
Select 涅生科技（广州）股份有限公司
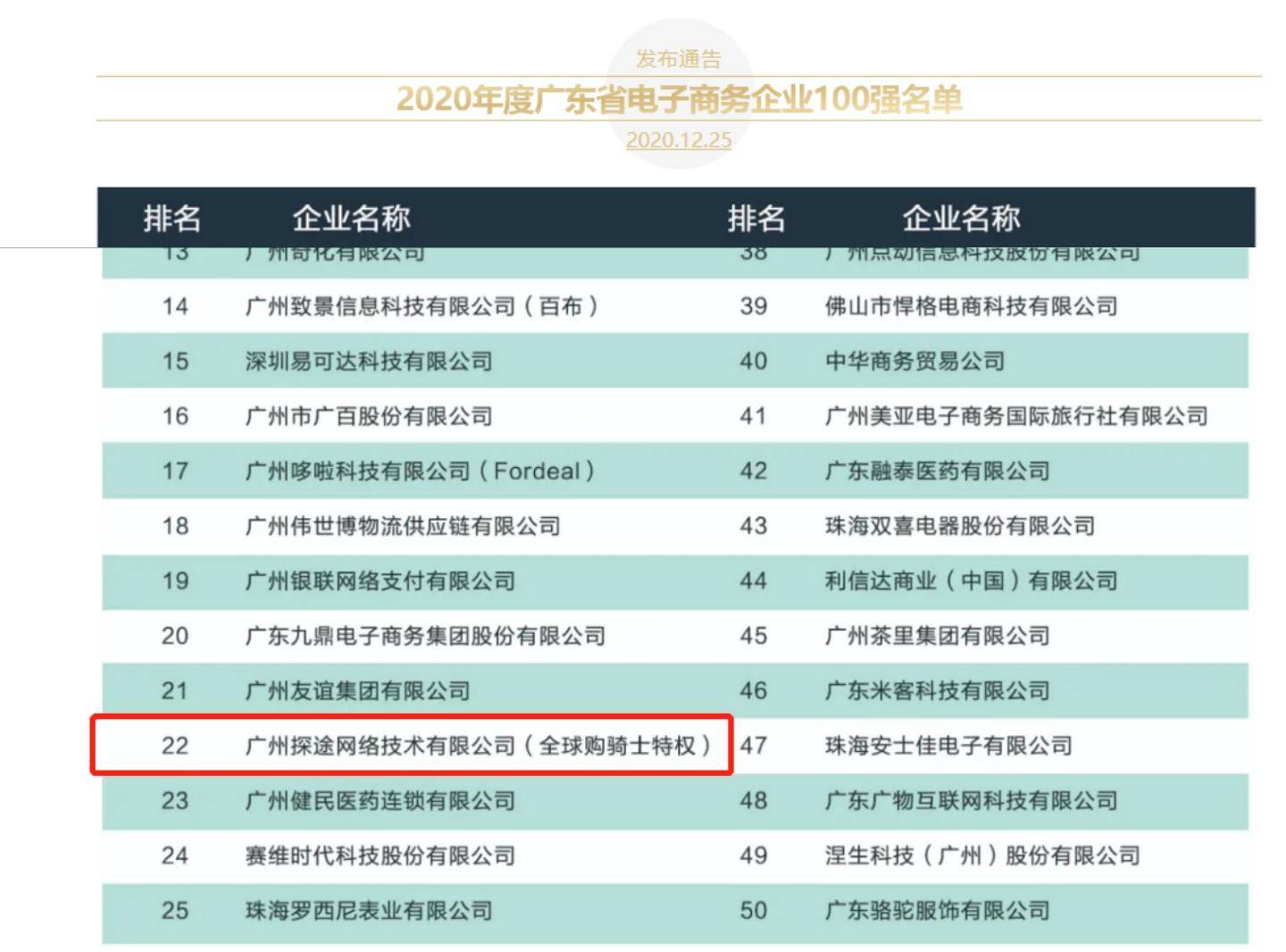pyautogui.click(x=982, y=856)
